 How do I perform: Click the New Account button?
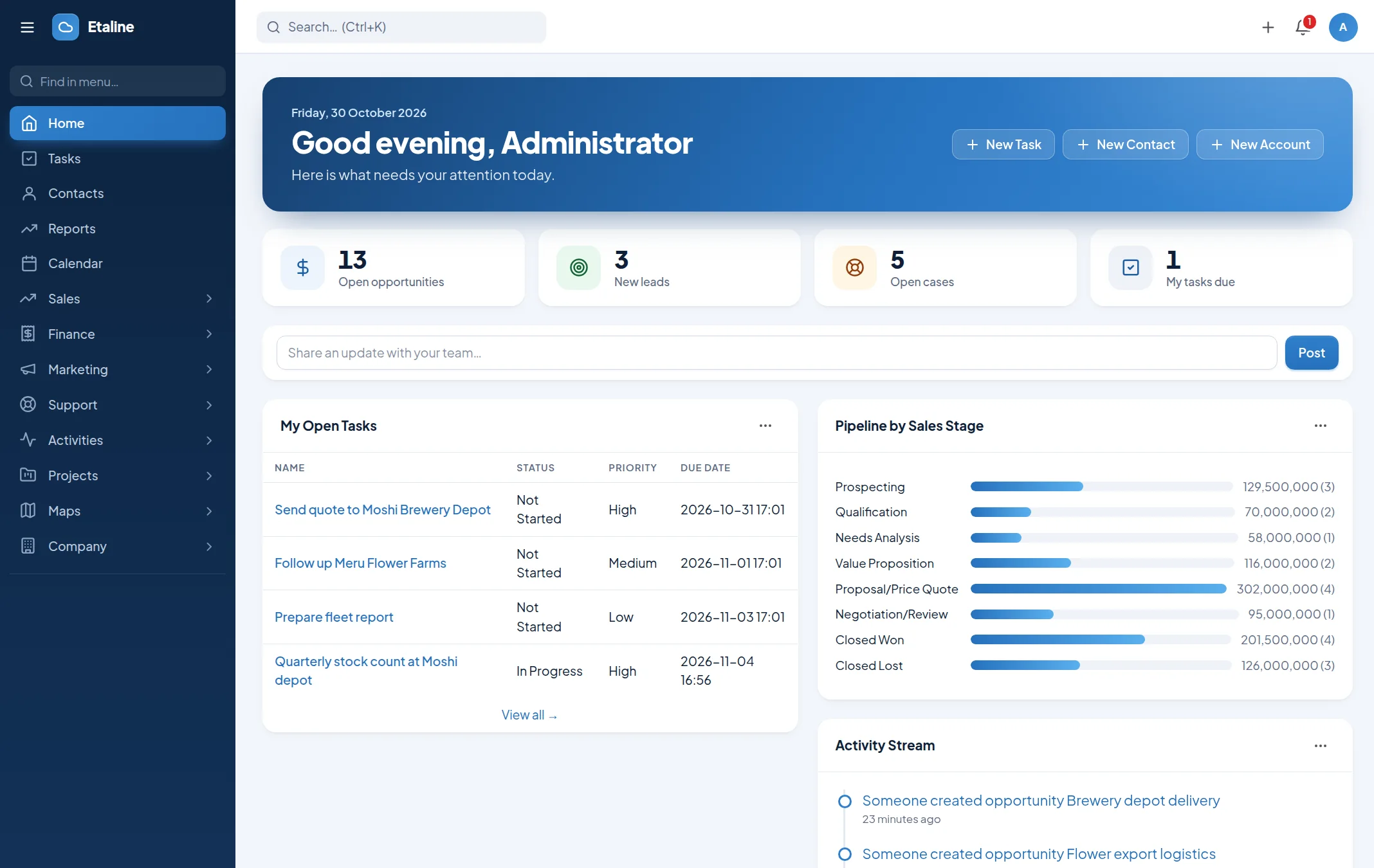point(1259,145)
